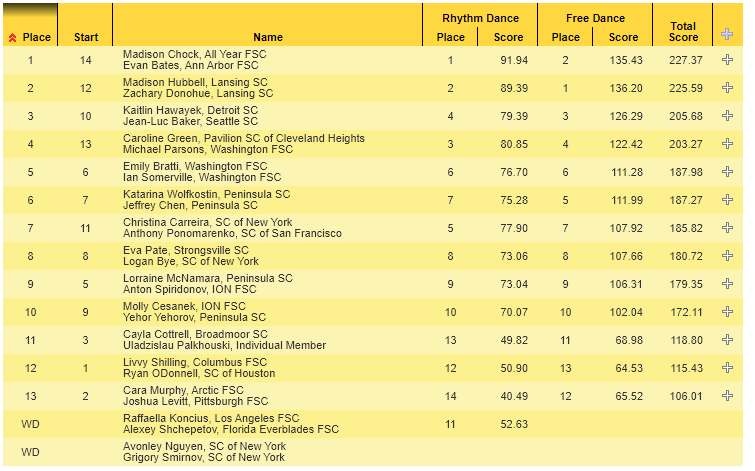The height and width of the screenshot is (471, 755).
Task: Click total score 185.82
Action: [x=686, y=228]
